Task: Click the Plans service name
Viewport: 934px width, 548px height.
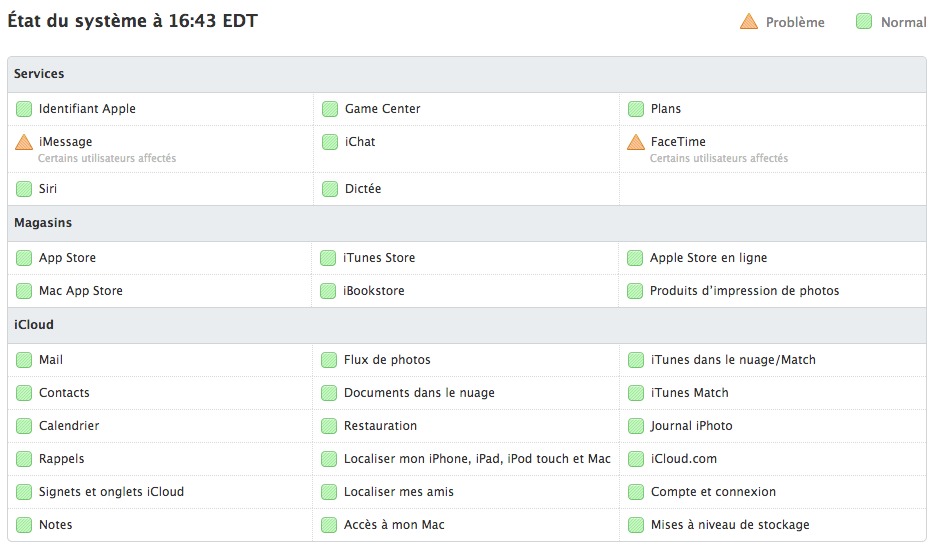Action: (665, 109)
